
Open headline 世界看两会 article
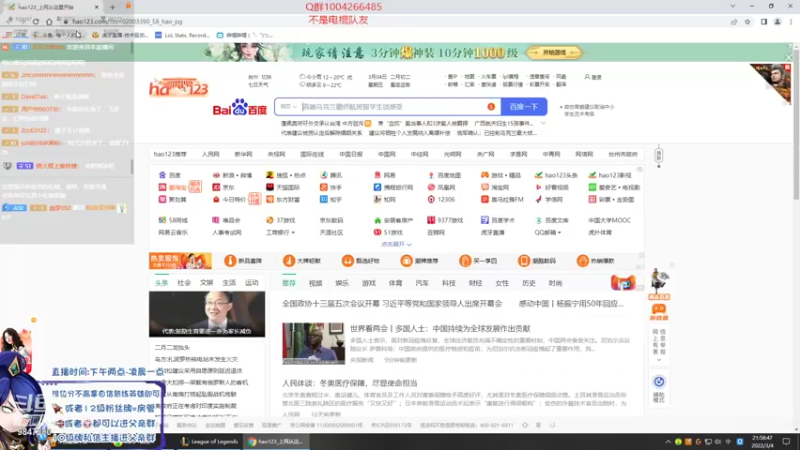440,329
